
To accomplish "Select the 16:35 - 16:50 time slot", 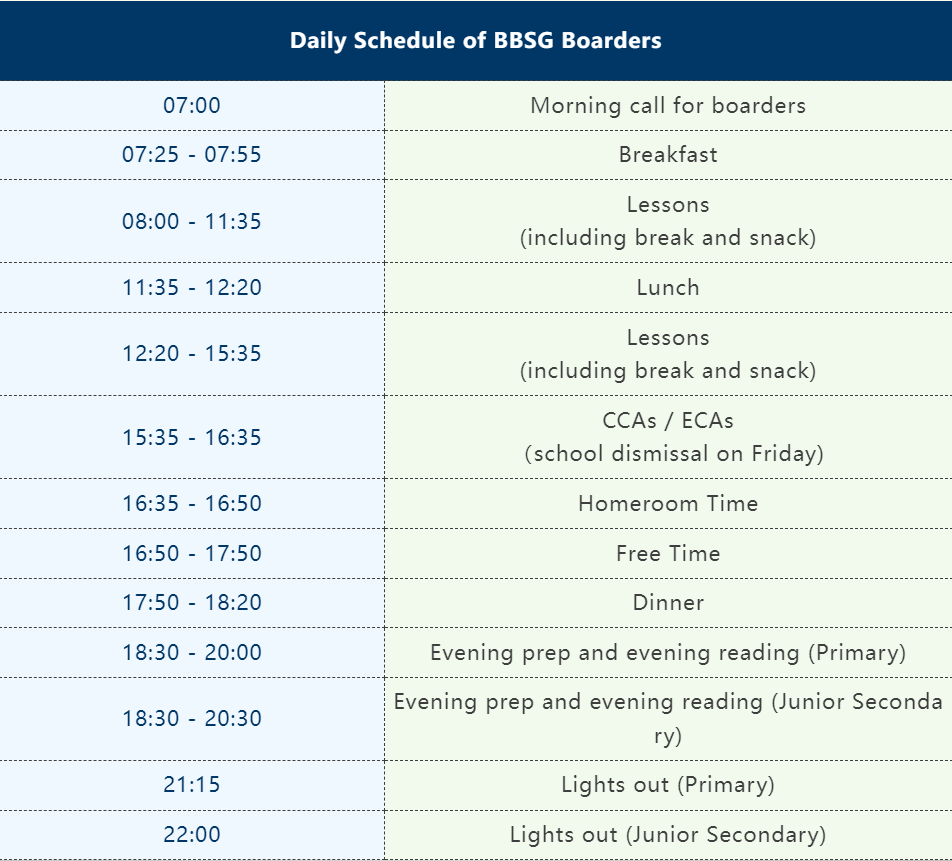I will tap(192, 504).
